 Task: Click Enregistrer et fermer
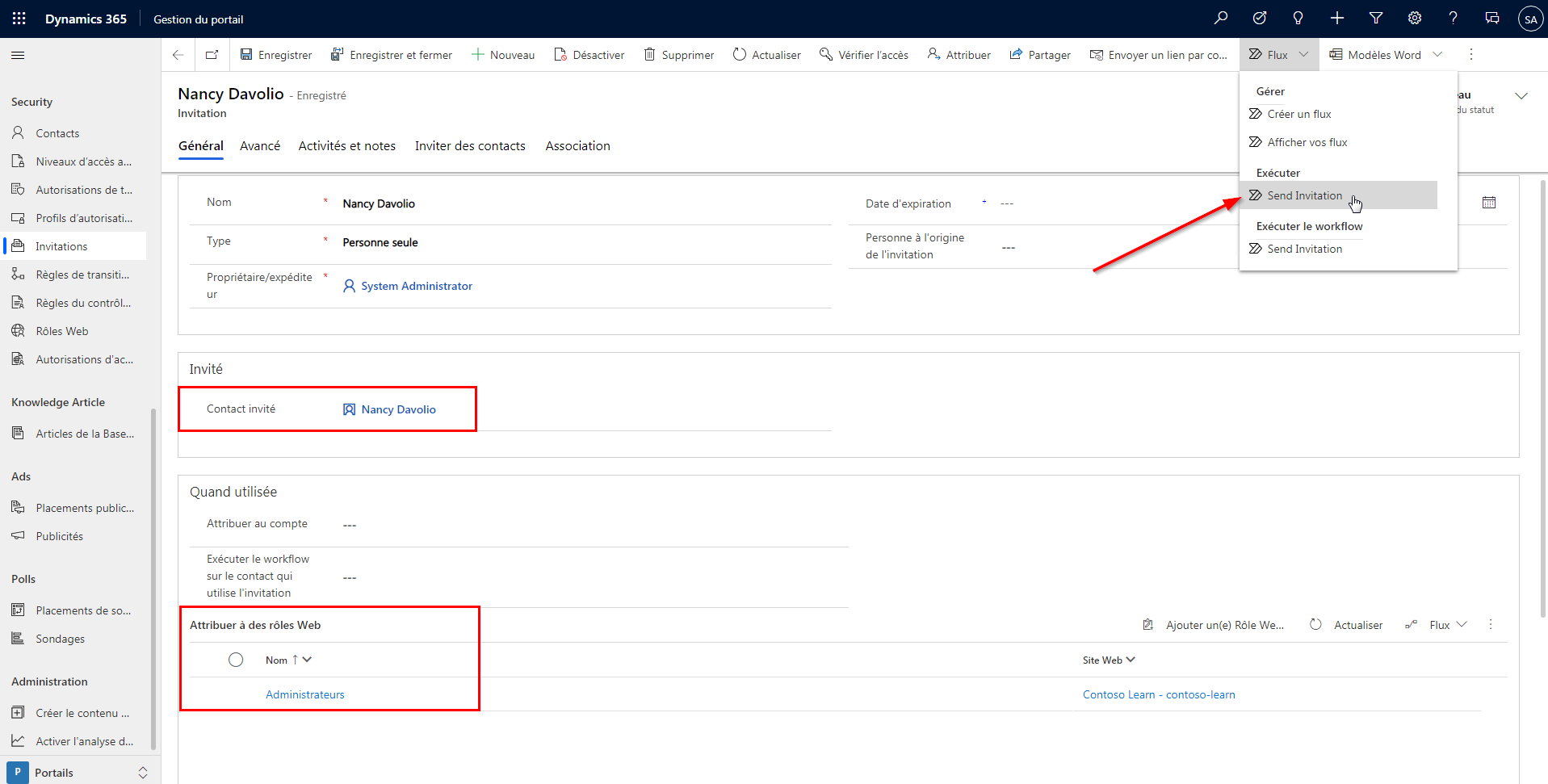pyautogui.click(x=392, y=55)
